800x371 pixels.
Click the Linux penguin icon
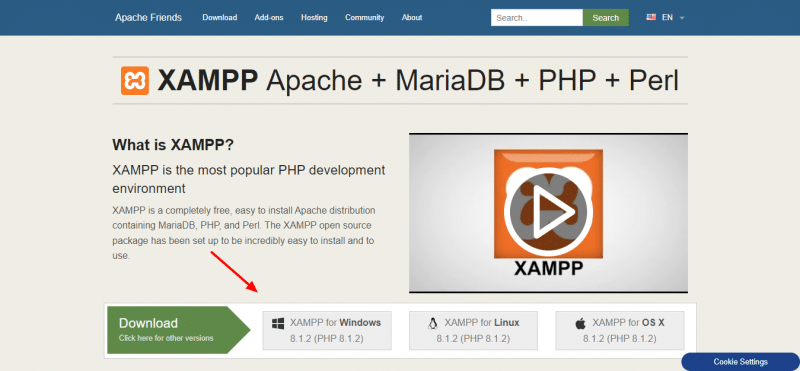433,323
